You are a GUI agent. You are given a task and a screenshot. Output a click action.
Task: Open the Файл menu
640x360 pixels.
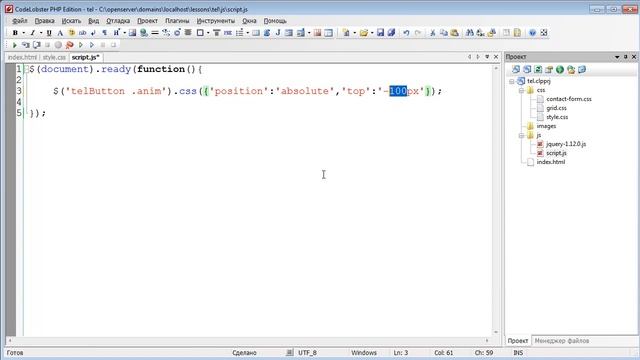(x=20, y=21)
